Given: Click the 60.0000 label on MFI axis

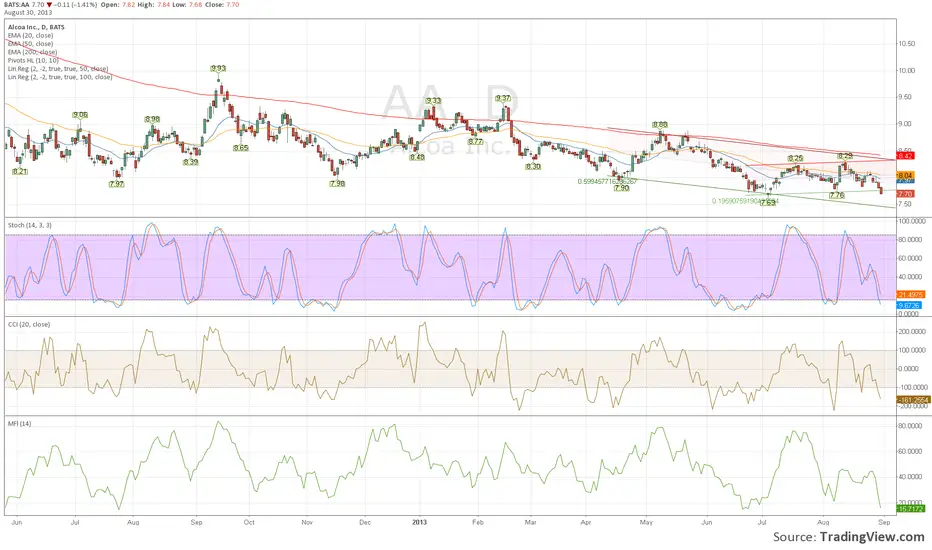Looking at the screenshot, I should [x=910, y=452].
